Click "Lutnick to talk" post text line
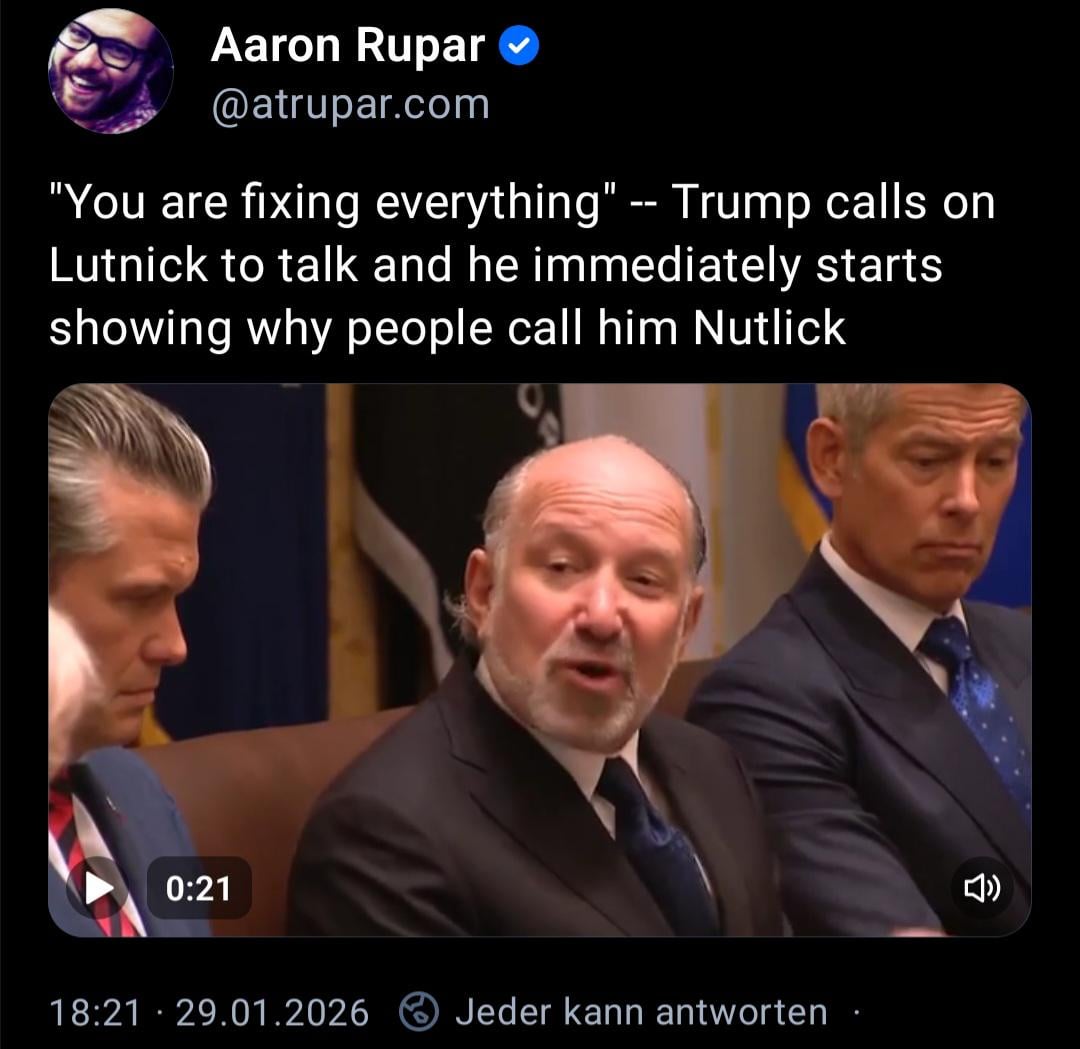 pos(203,265)
